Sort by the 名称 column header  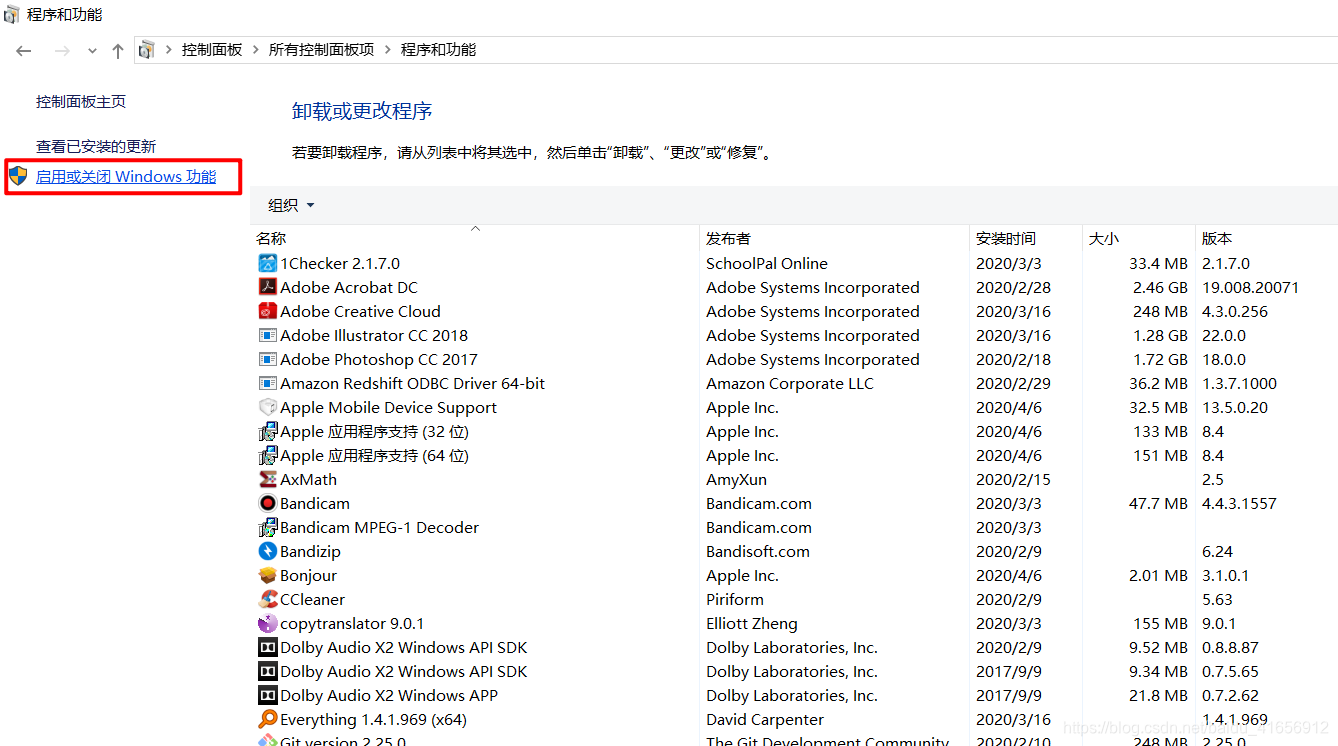point(271,238)
